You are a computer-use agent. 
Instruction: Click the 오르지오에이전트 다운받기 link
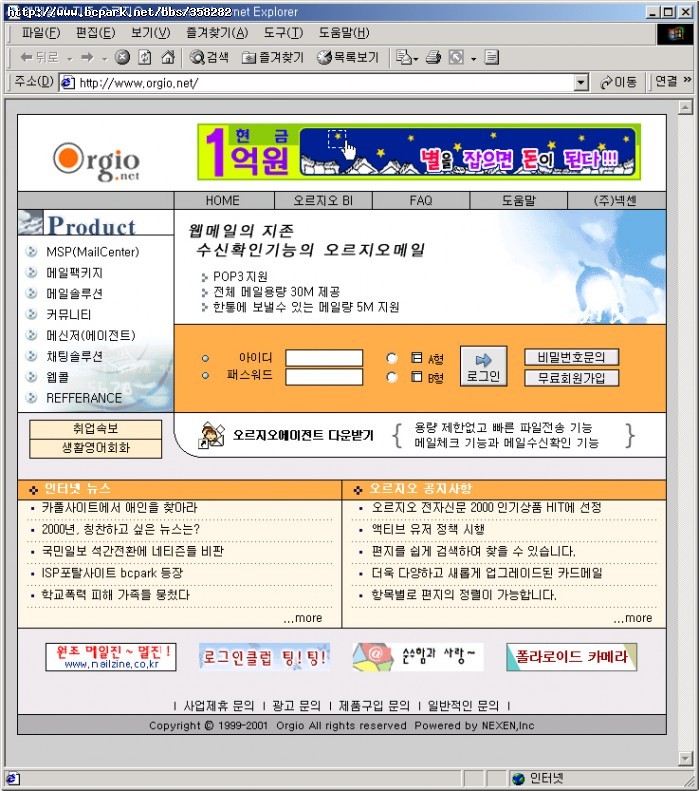[303, 435]
